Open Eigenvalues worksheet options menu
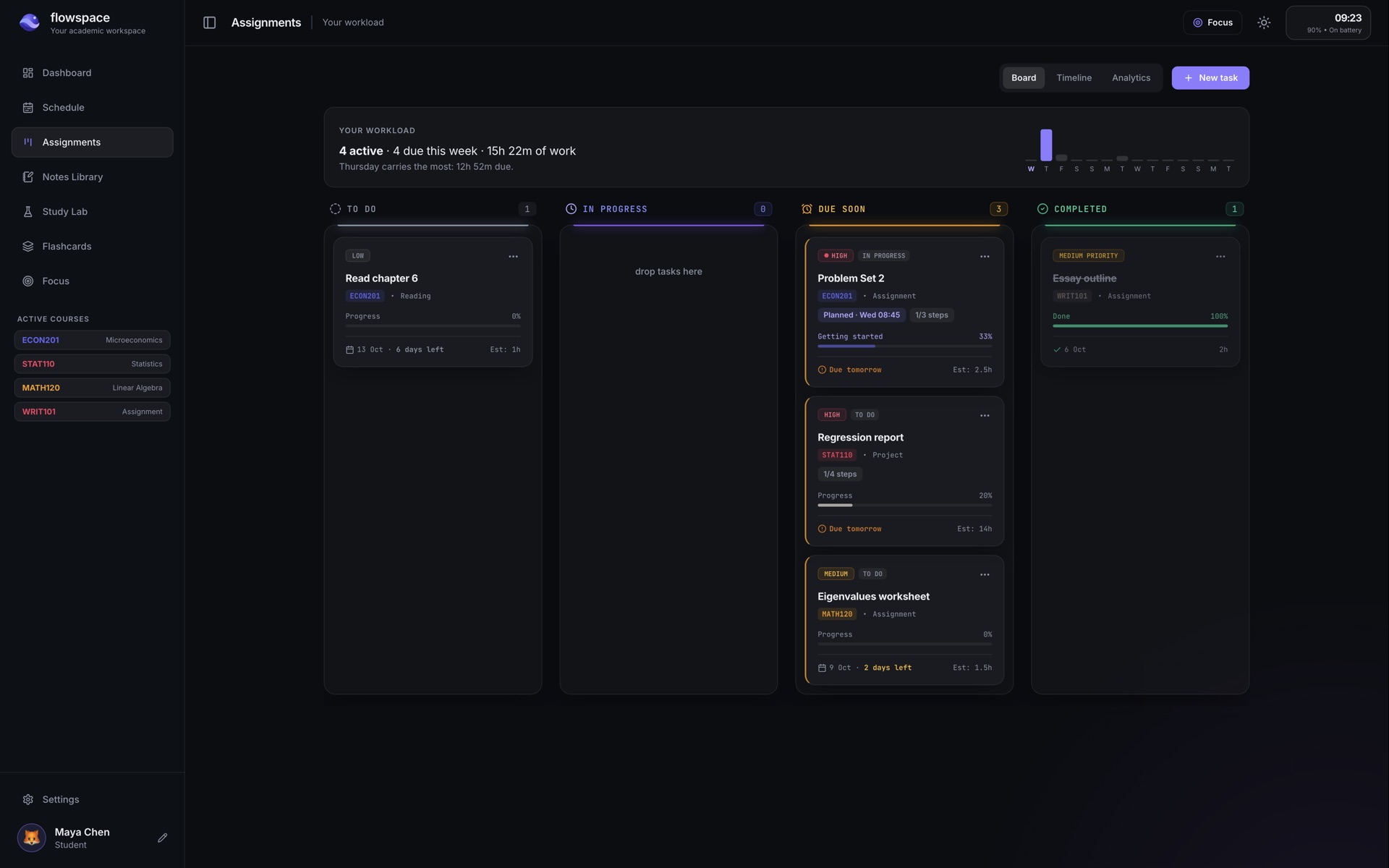This screenshot has height=868, width=1389. click(985, 575)
